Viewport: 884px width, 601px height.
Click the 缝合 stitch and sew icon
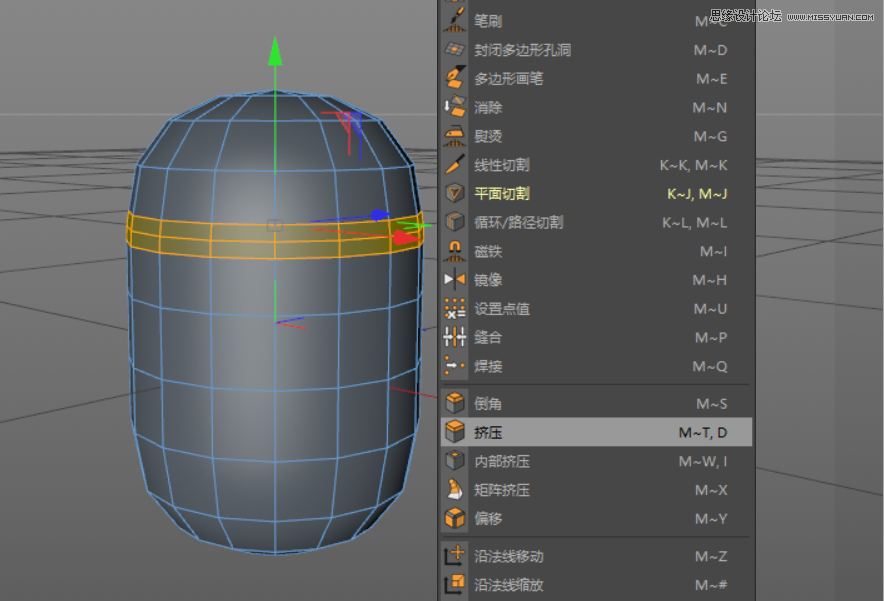[455, 338]
